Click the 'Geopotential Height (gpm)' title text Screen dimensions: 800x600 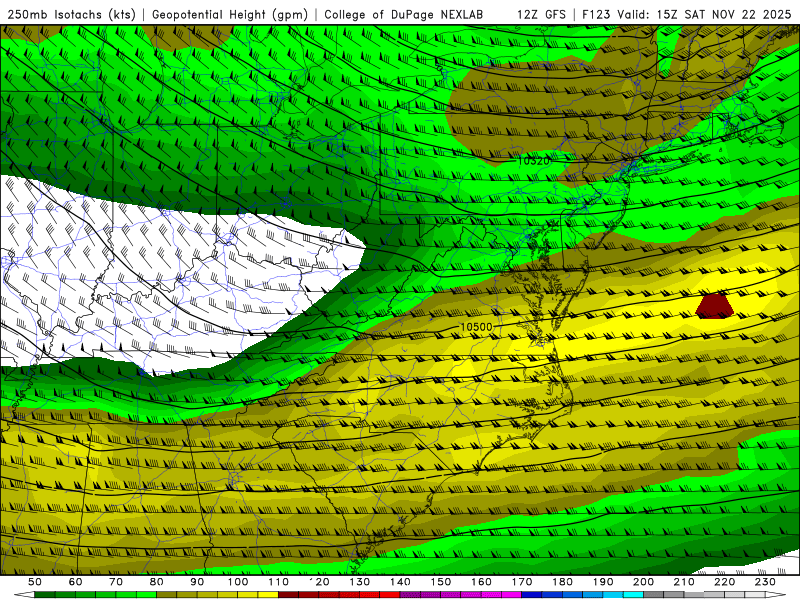[x=230, y=15]
